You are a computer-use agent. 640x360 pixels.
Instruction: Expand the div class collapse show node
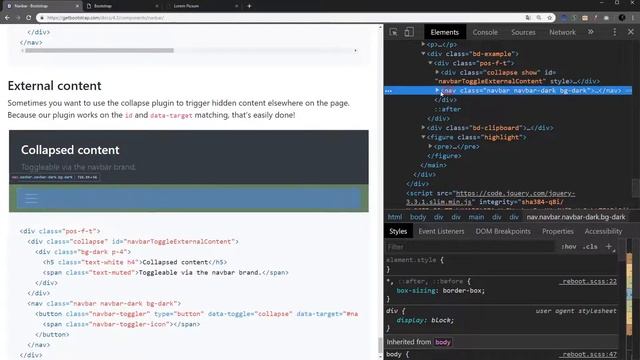pyautogui.click(x=437, y=72)
